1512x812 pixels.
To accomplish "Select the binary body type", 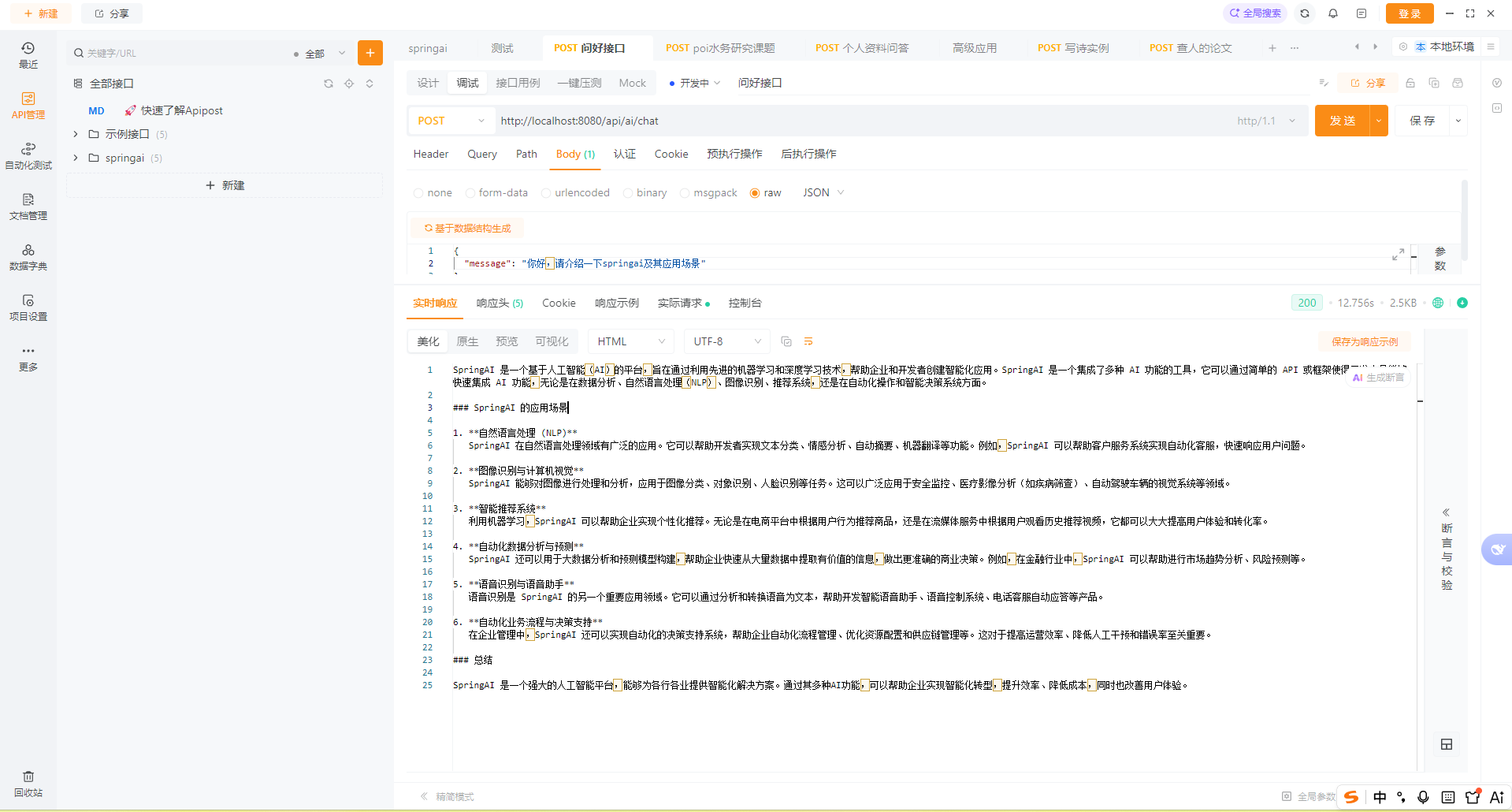I will (645, 193).
